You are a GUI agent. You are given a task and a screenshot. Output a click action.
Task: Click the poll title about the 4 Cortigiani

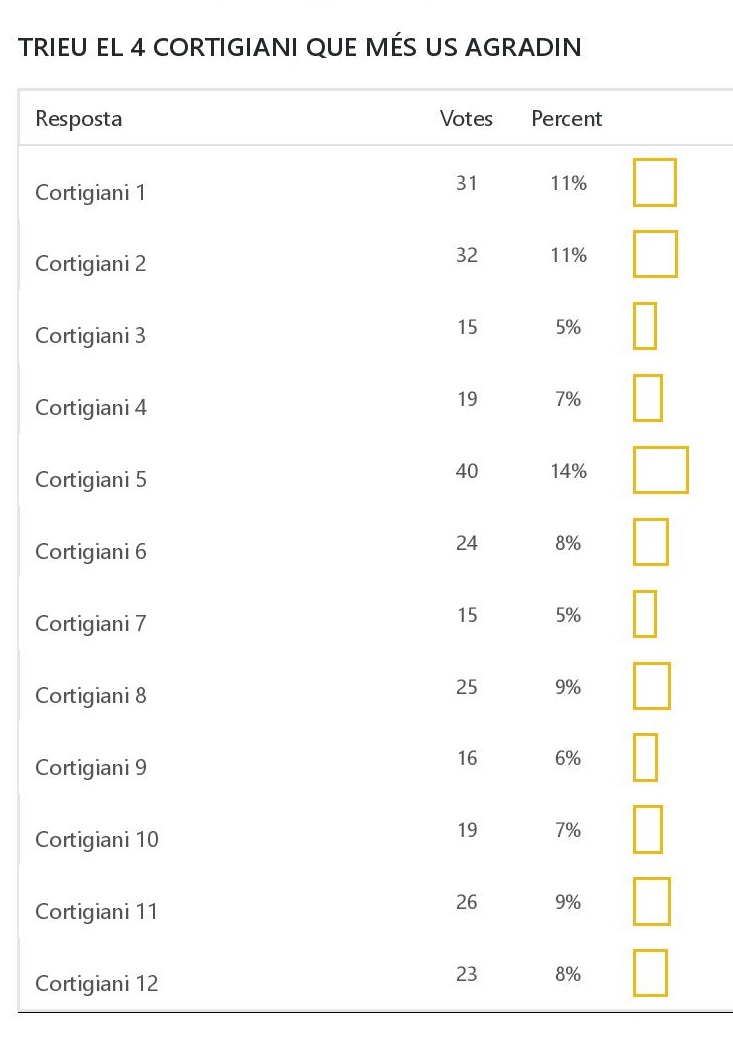[x=300, y=47]
